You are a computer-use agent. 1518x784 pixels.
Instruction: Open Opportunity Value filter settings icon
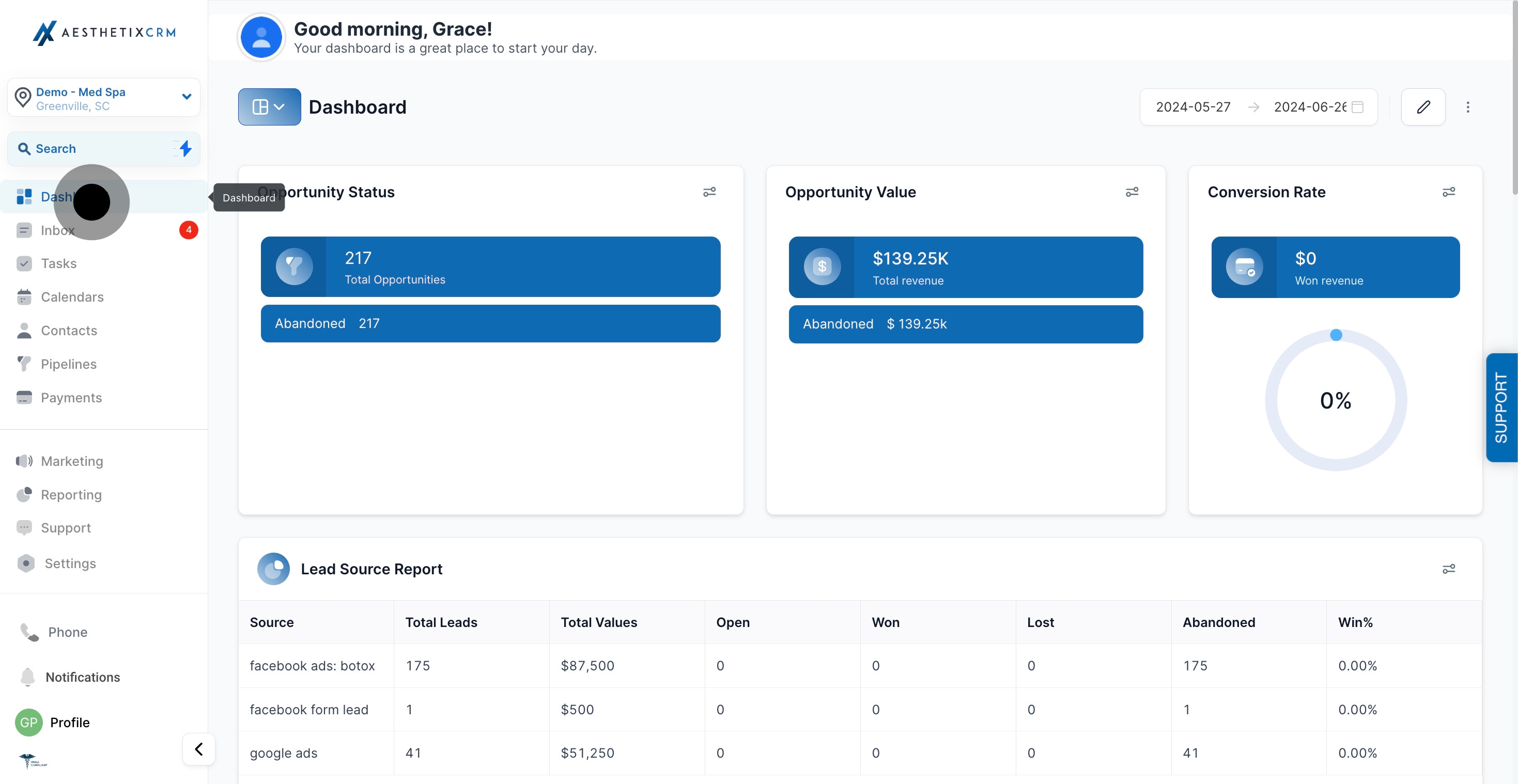[1132, 192]
